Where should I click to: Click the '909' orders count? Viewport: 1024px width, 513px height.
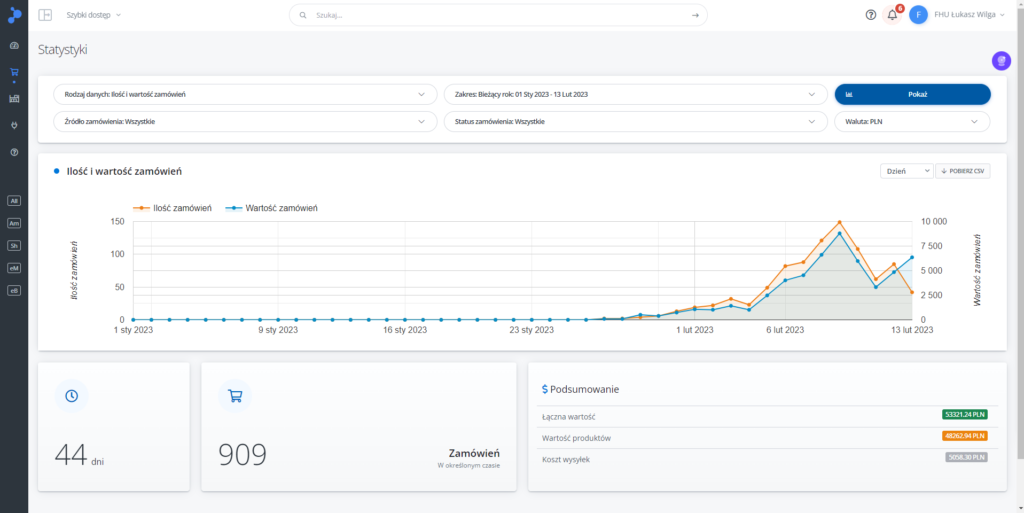242,455
